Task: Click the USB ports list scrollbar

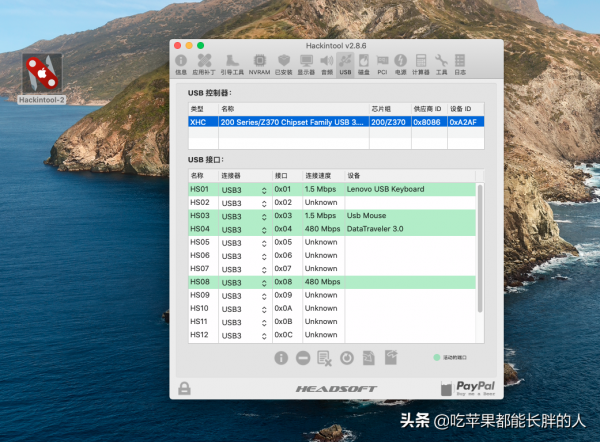Action: 480,249
